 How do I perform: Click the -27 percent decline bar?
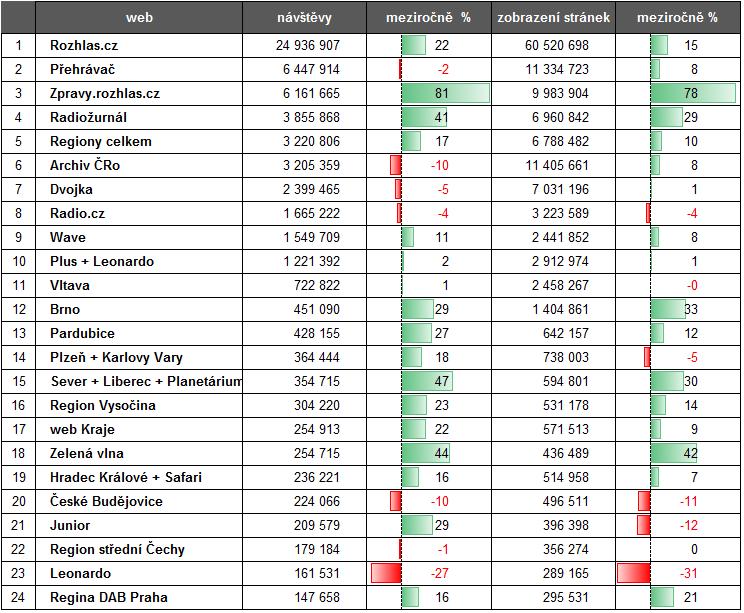click(x=386, y=574)
